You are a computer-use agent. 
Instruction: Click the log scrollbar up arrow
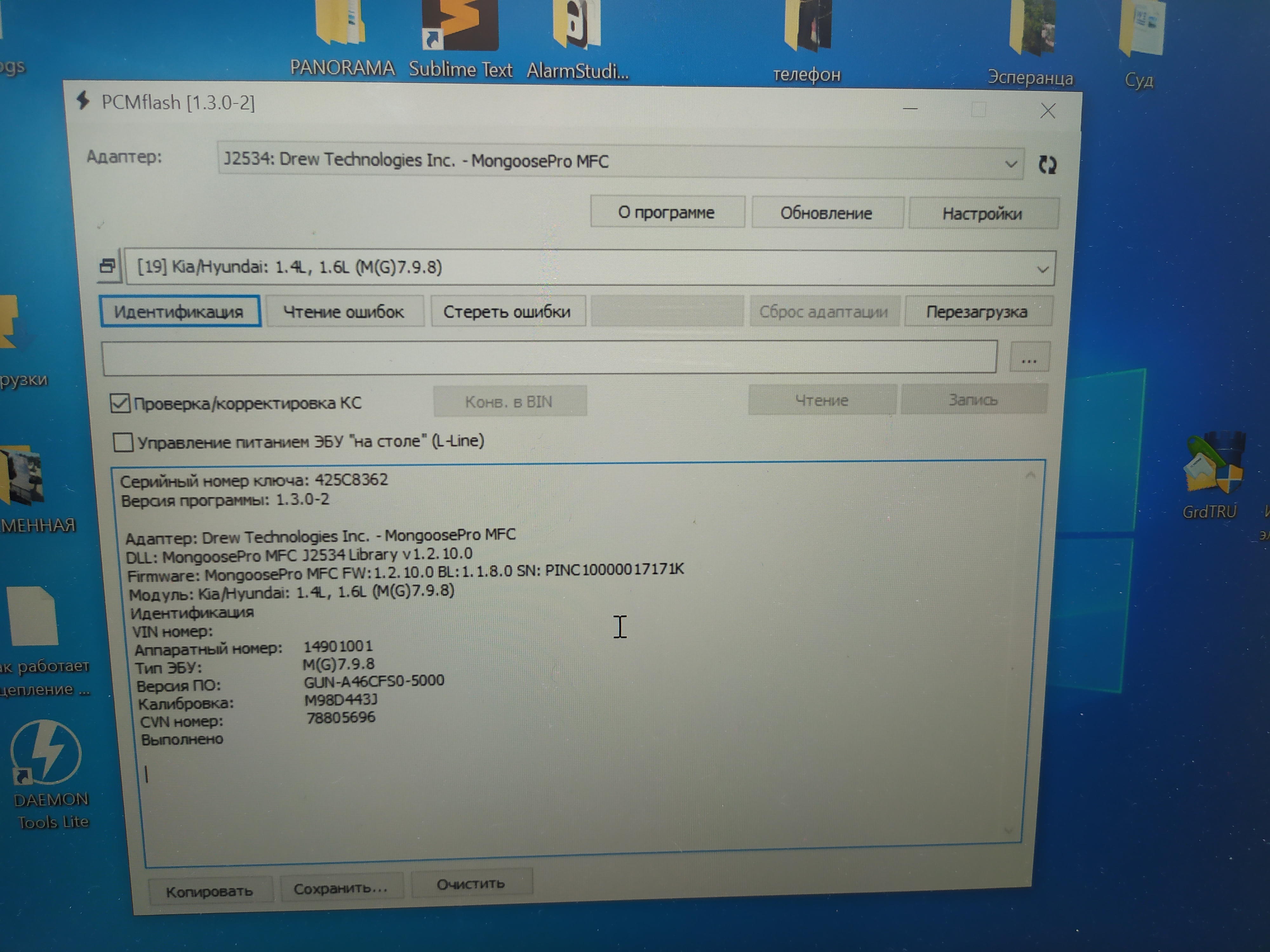pyautogui.click(x=1030, y=476)
